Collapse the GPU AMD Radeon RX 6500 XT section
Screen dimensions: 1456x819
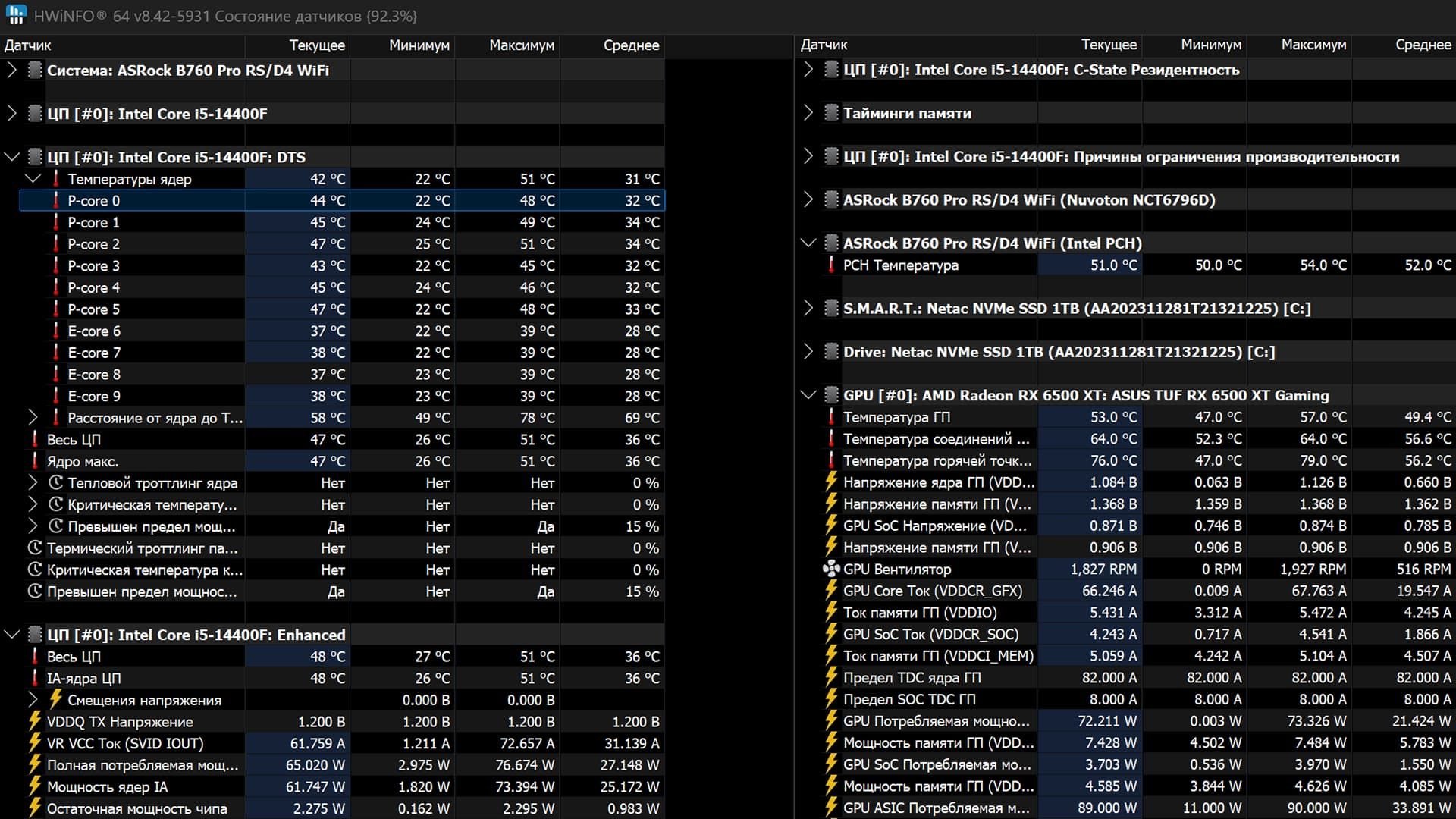(x=808, y=395)
